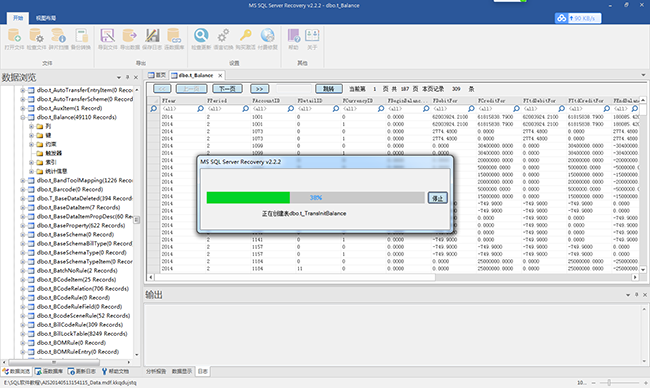Click the purple help book icon

293,36
